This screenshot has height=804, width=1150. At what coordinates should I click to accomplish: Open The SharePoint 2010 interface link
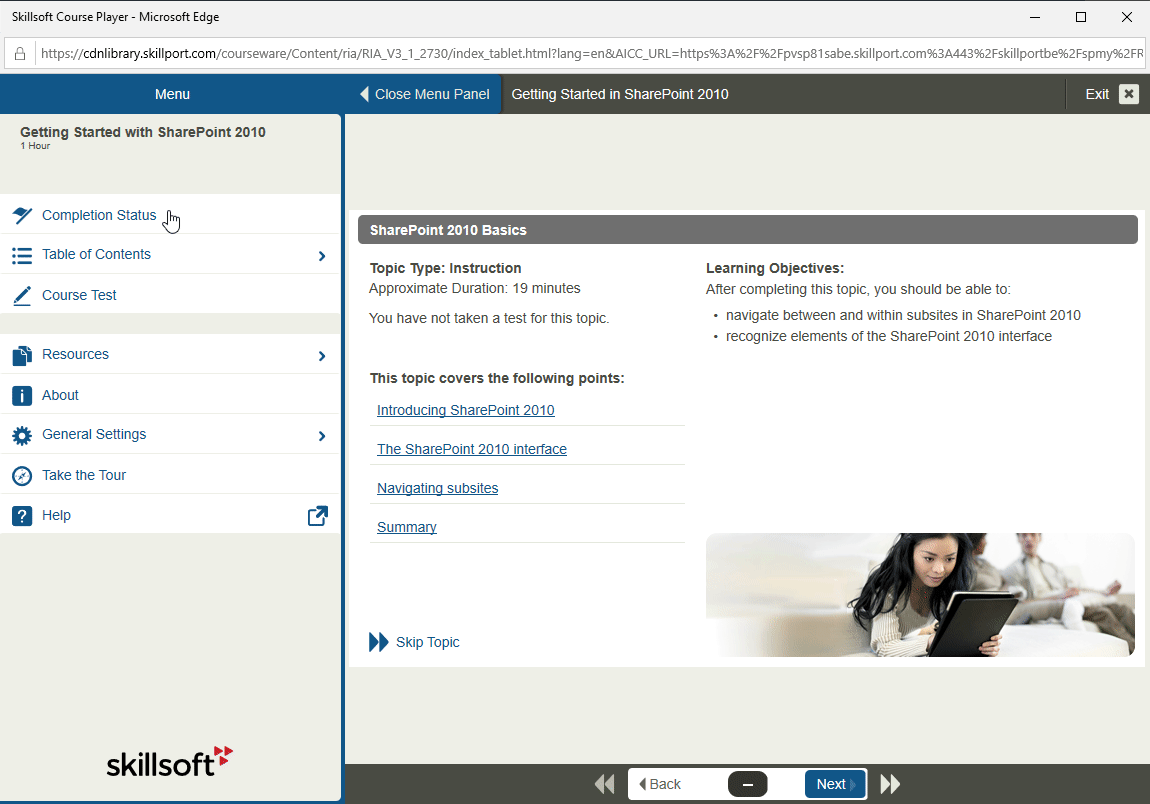471,449
